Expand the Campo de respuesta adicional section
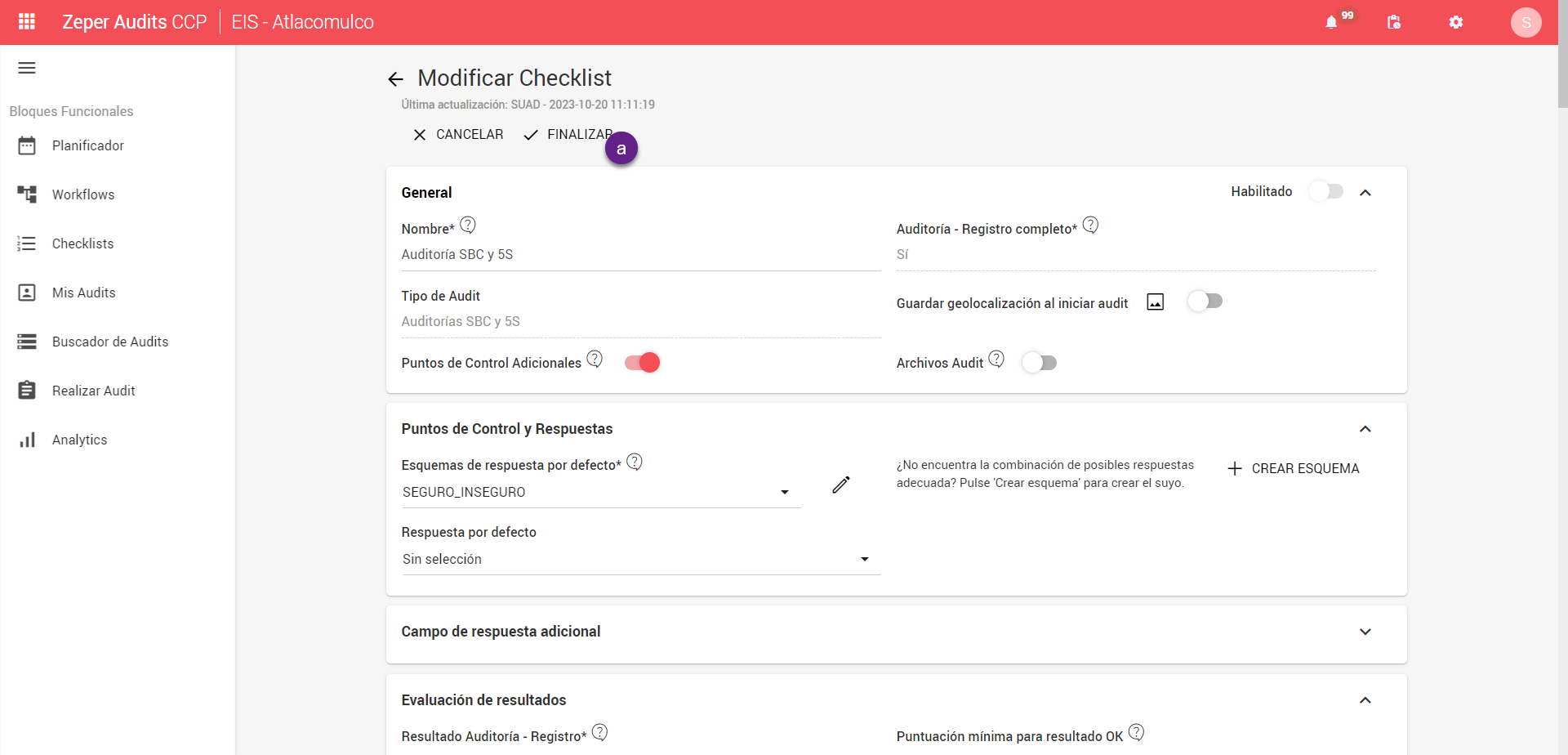1568x755 pixels. coord(896,632)
